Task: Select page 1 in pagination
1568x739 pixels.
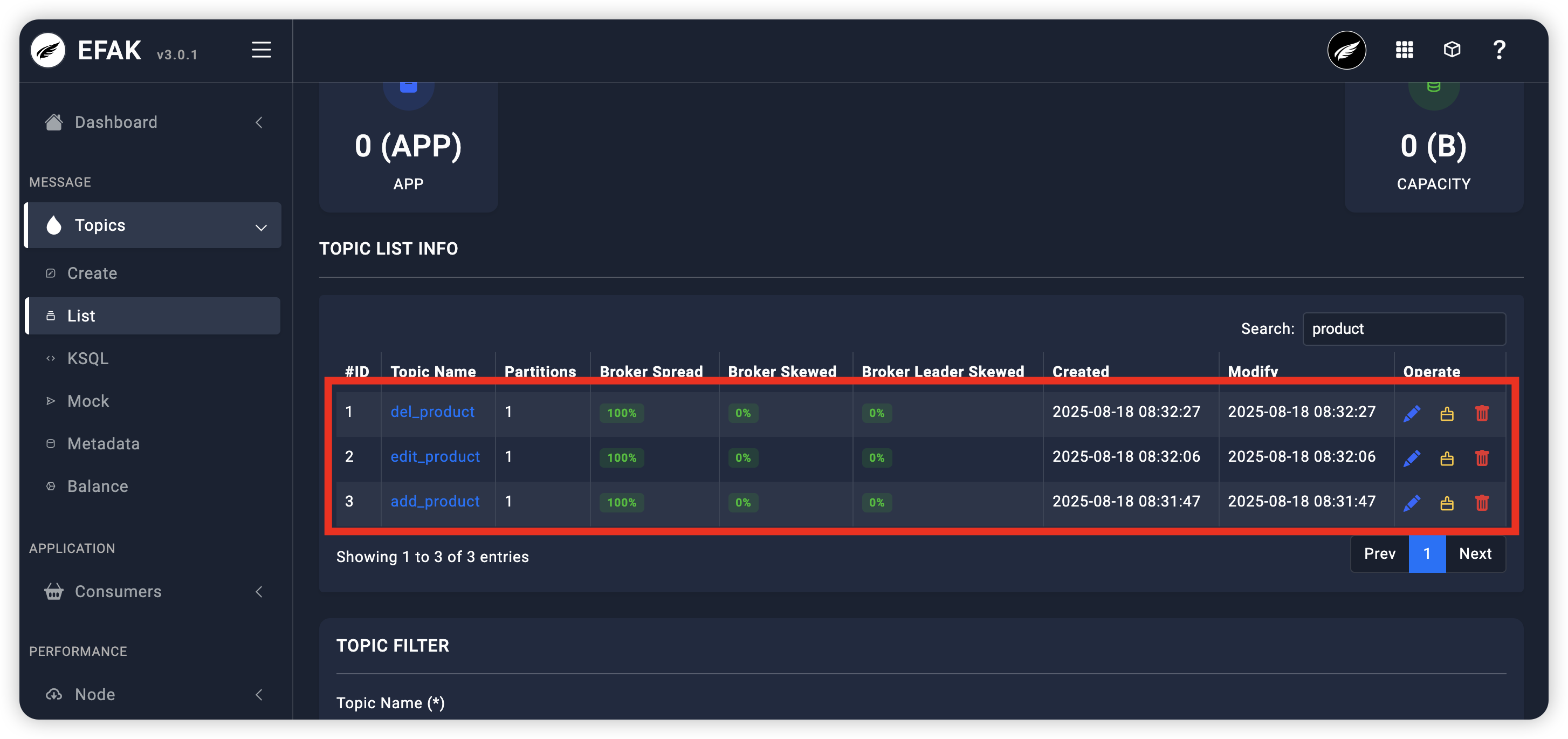Action: pyautogui.click(x=1427, y=554)
